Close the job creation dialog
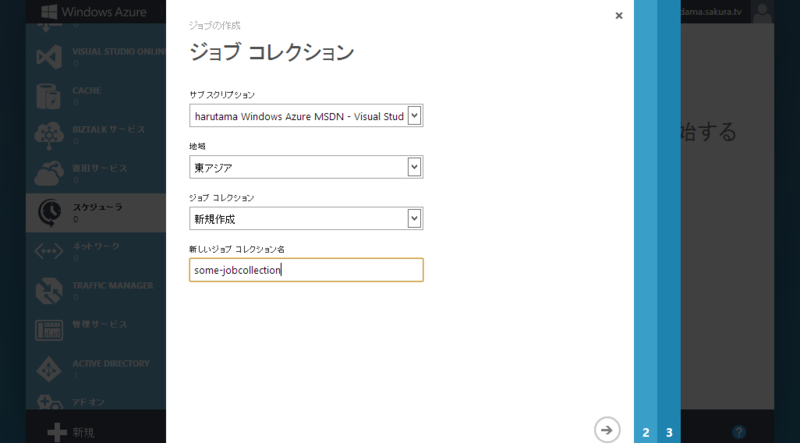The height and width of the screenshot is (443, 800). point(619,15)
